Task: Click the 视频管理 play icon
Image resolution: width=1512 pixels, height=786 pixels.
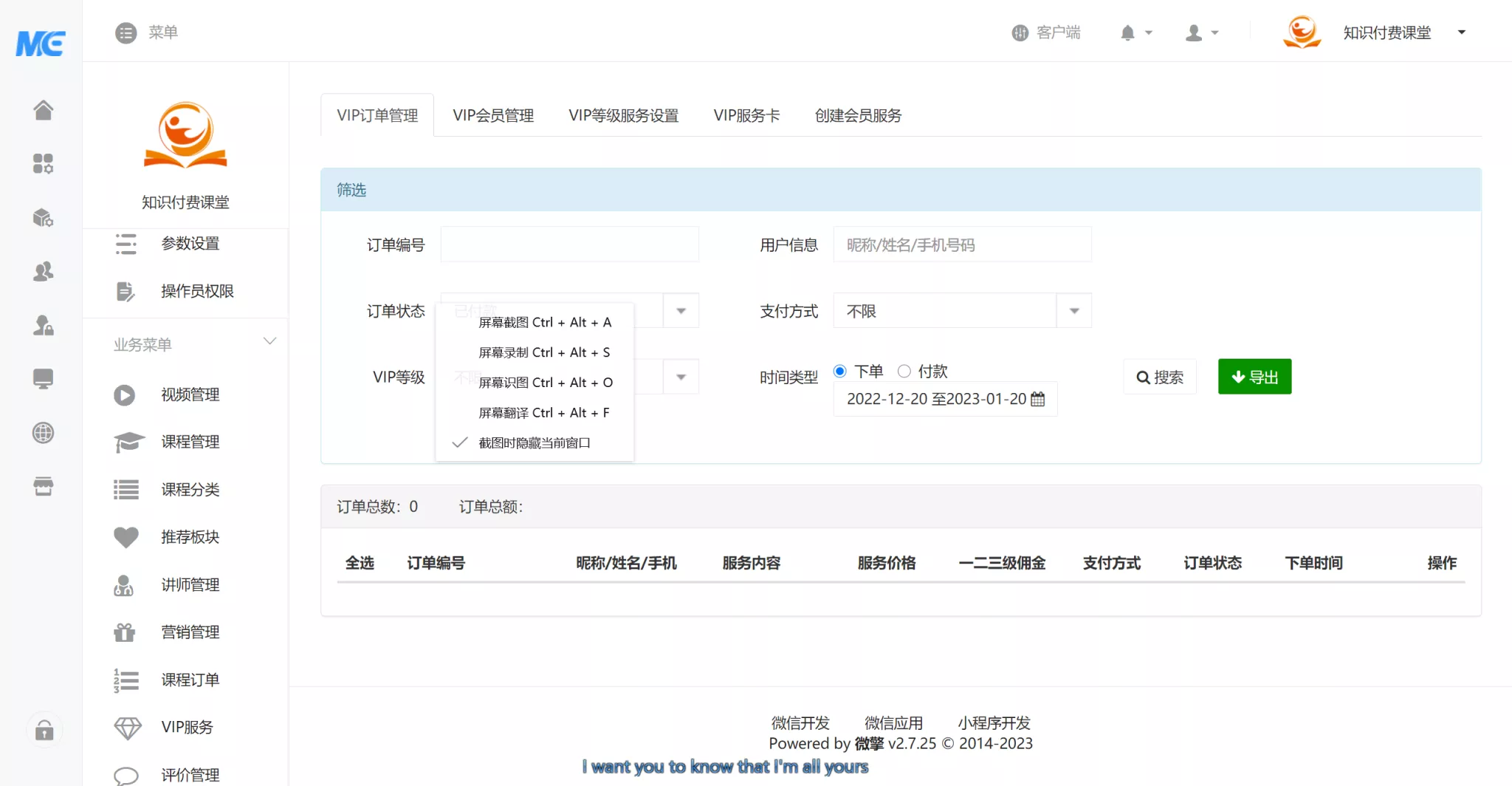Action: click(125, 395)
